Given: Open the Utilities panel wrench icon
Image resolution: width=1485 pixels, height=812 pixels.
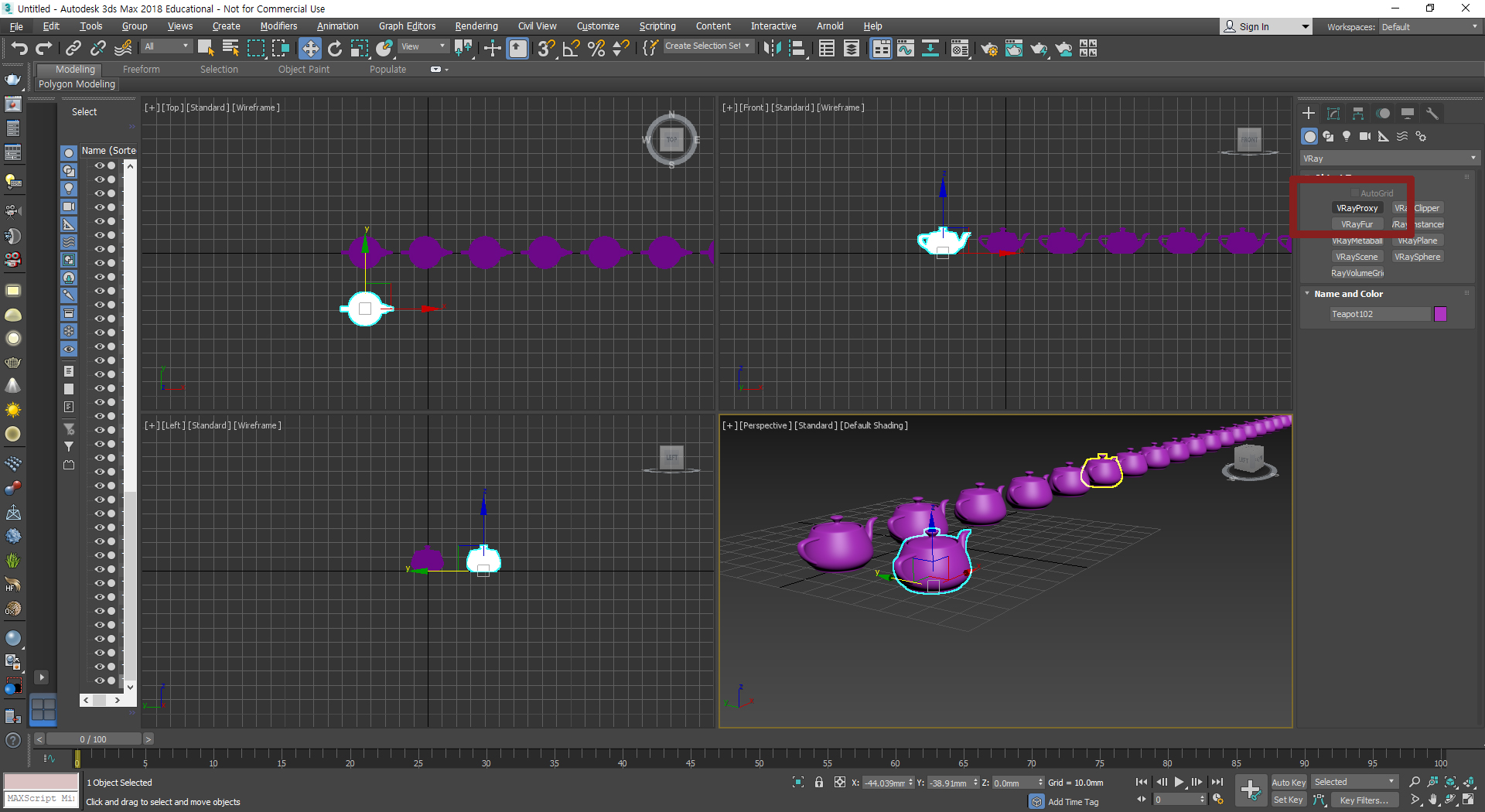Looking at the screenshot, I should click(1432, 114).
